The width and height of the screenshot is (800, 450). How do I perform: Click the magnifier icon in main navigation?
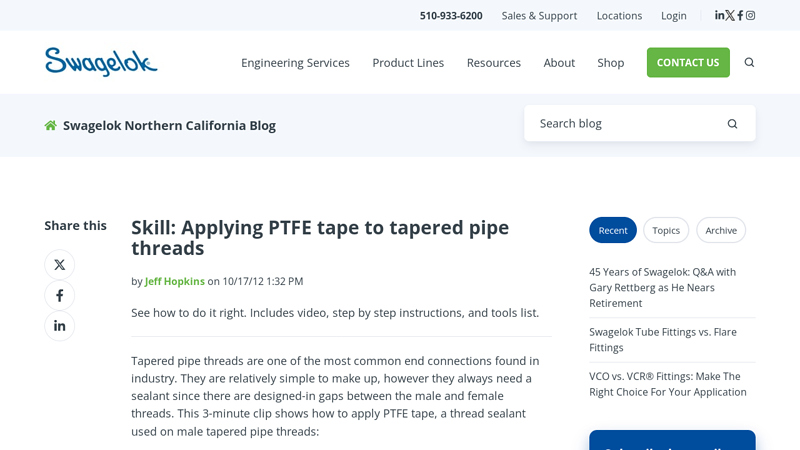click(x=749, y=62)
